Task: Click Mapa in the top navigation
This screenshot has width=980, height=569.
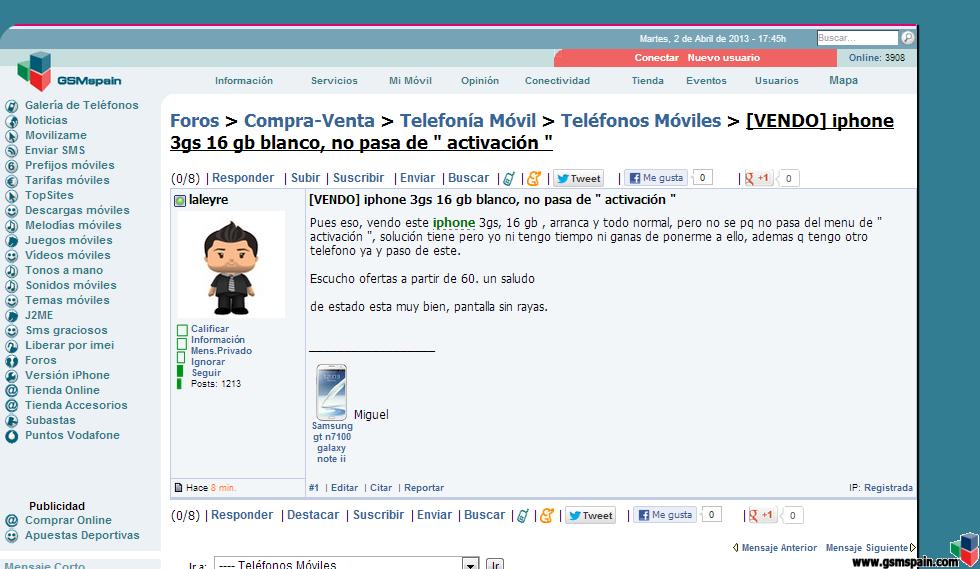Action: [843, 81]
